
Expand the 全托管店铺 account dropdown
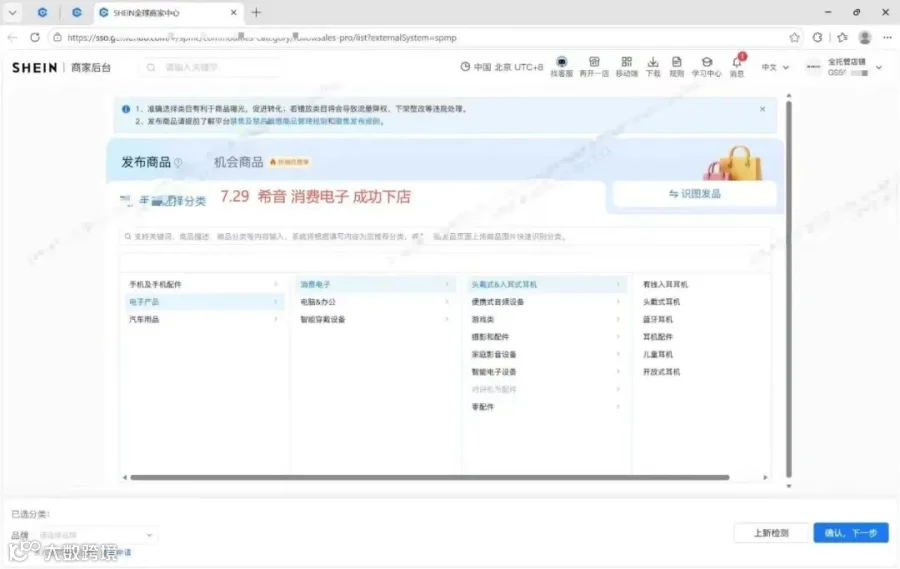point(879,68)
